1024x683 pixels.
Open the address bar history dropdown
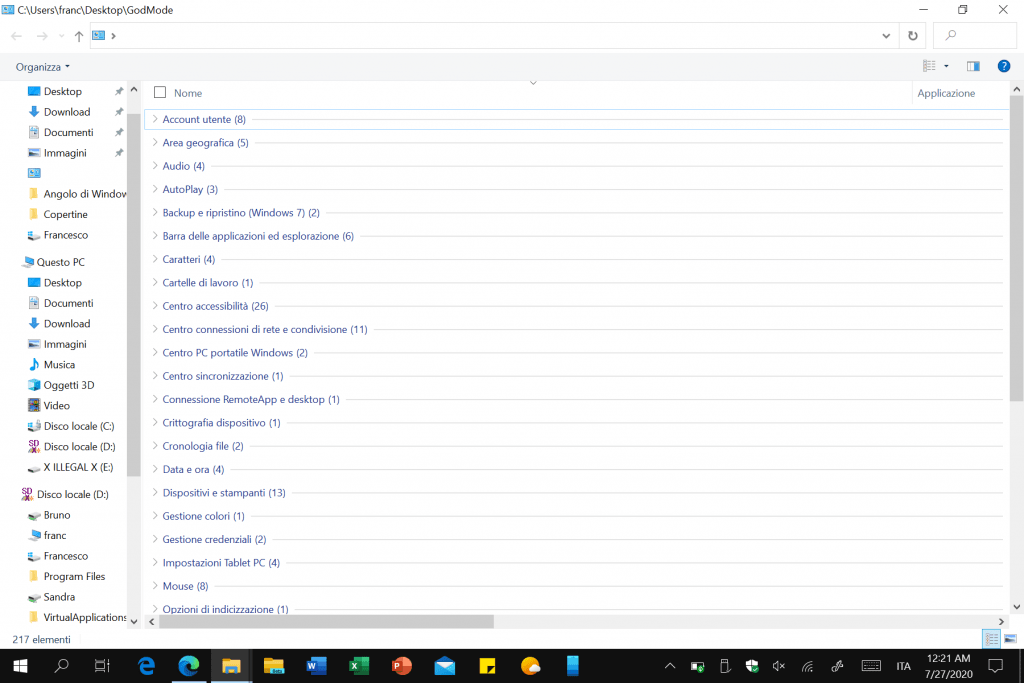pos(886,35)
